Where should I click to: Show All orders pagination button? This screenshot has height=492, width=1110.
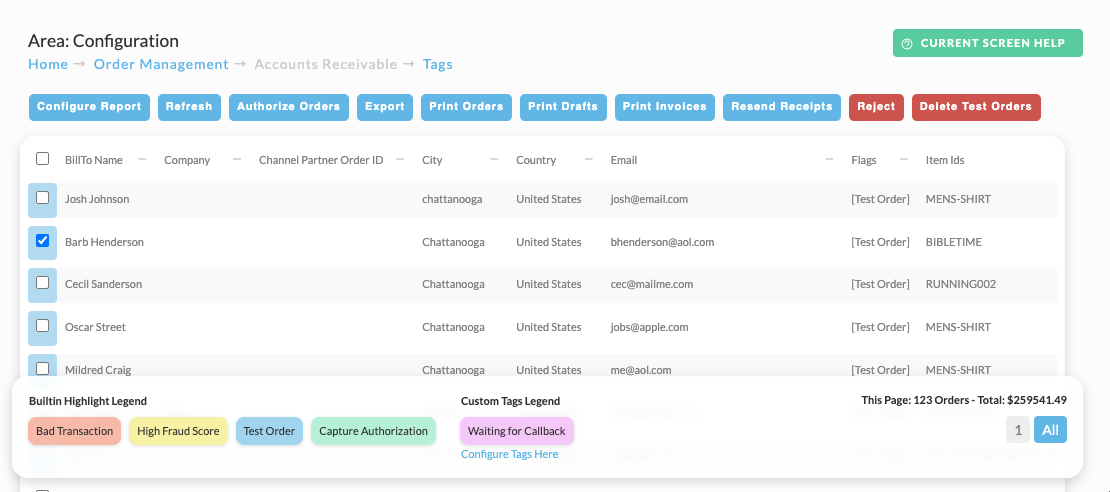click(x=1051, y=430)
